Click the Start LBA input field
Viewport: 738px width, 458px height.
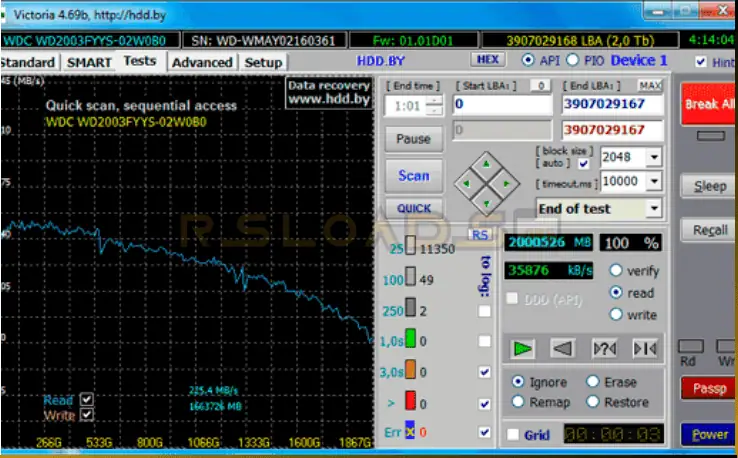point(502,104)
